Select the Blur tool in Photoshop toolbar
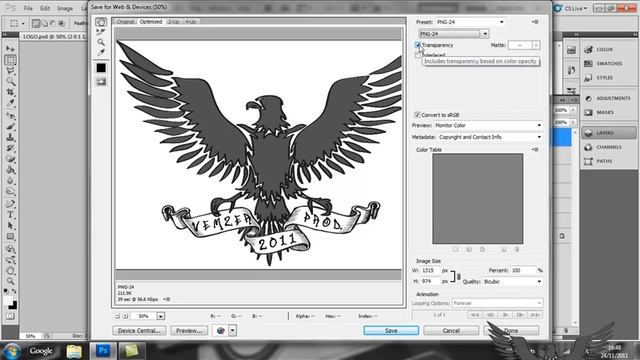The image size is (640, 360). pyautogui.click(x=10, y=180)
